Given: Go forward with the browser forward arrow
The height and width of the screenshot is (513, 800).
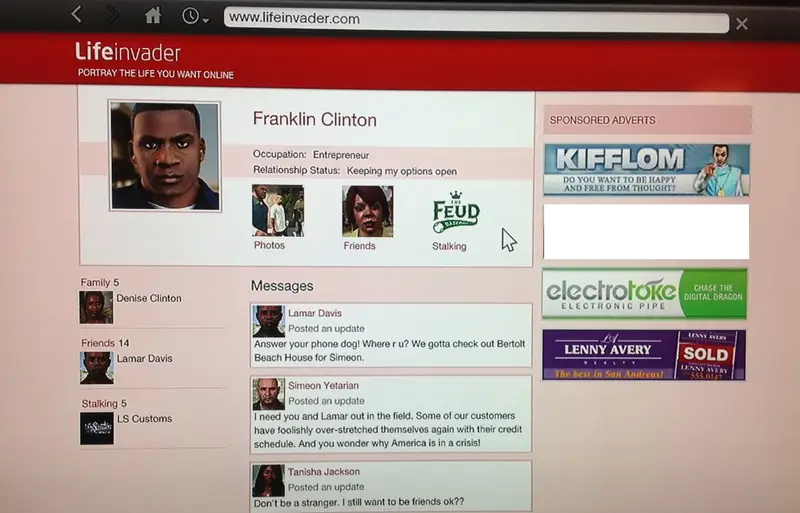Looking at the screenshot, I should point(113,14).
